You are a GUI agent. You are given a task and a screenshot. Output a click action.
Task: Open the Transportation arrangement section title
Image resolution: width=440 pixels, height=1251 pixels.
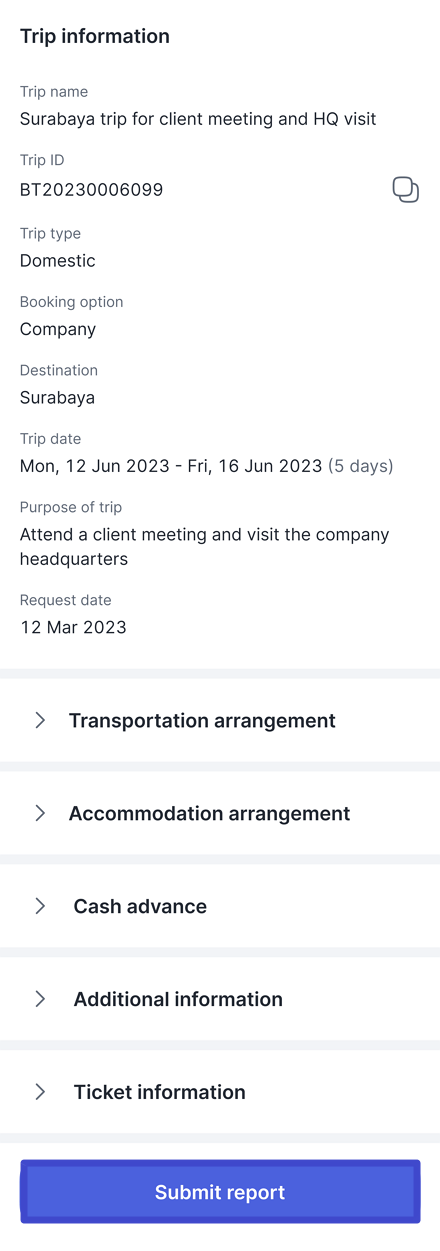tap(202, 720)
